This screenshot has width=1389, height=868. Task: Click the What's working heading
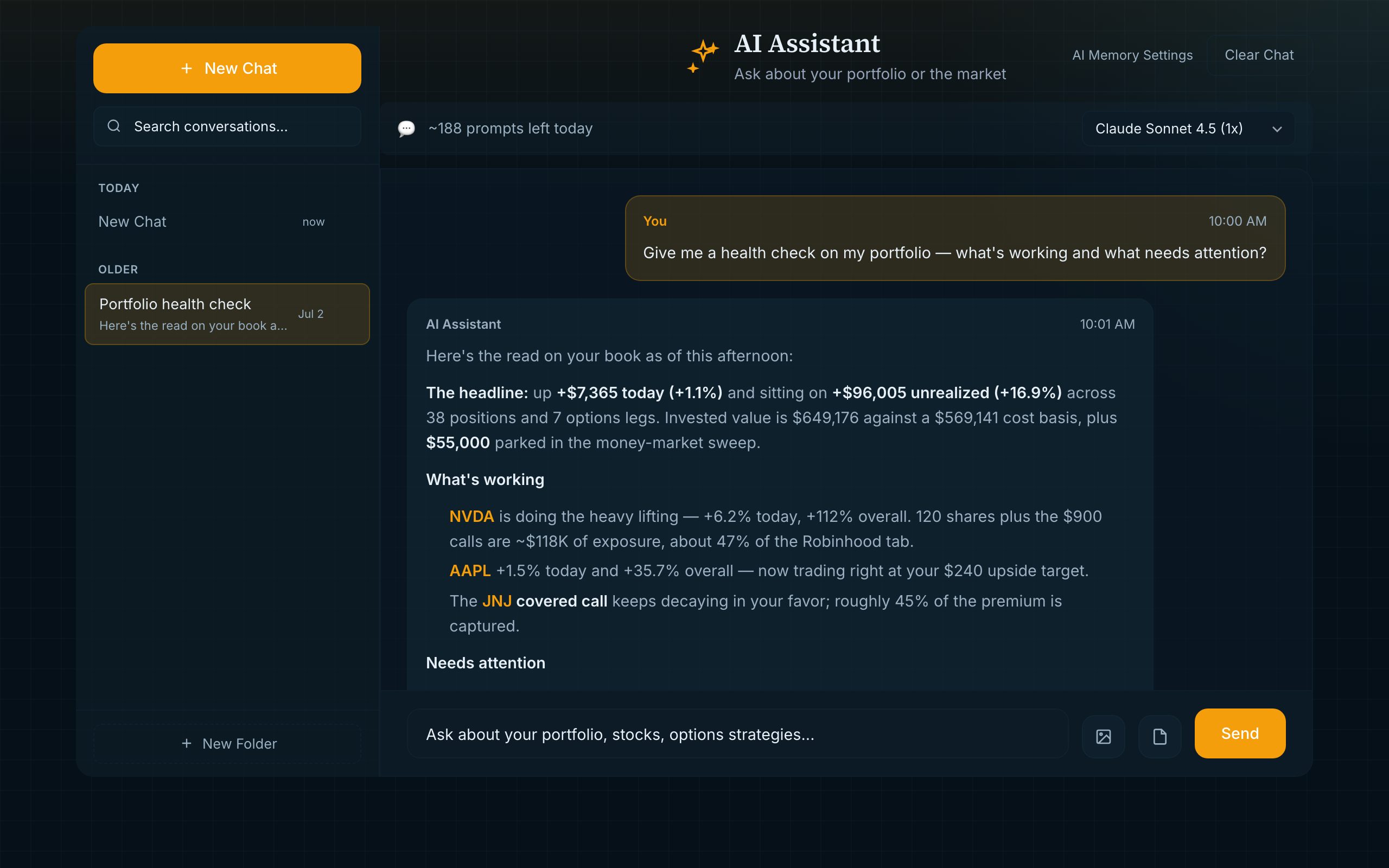[x=485, y=480]
